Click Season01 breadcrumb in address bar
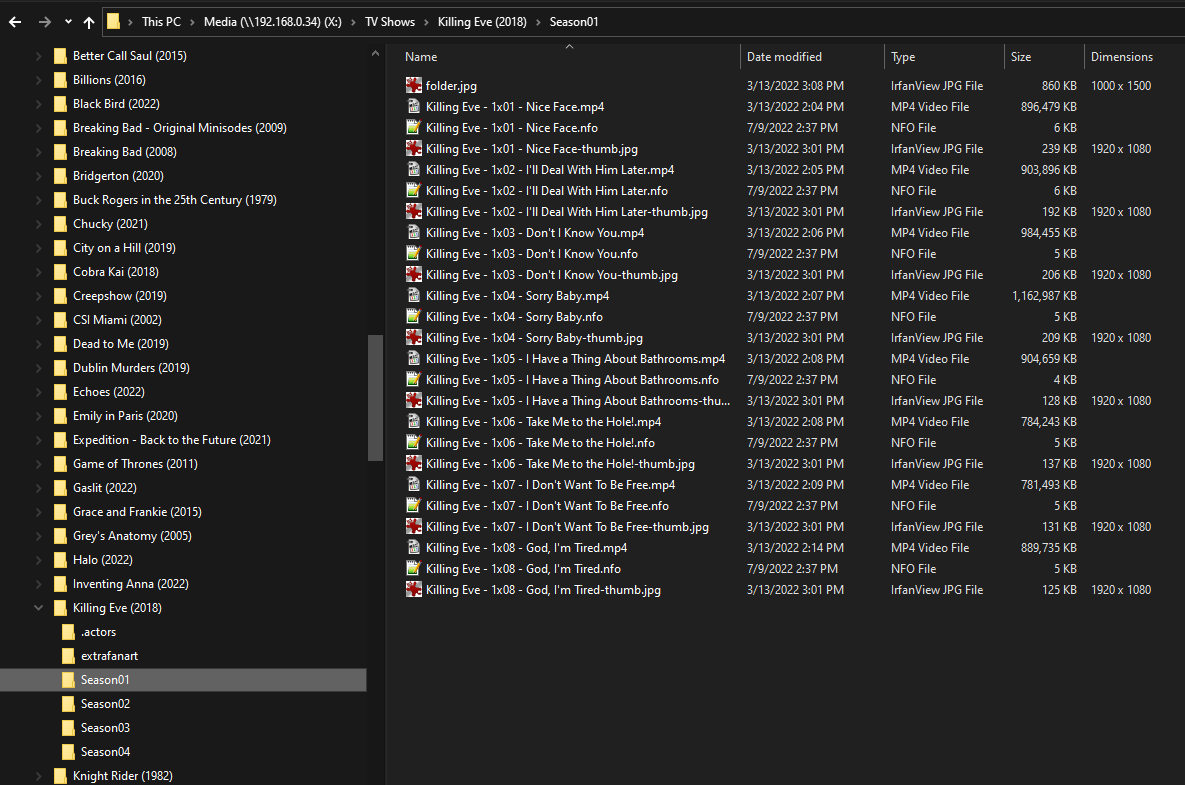This screenshot has width=1185, height=785. [x=574, y=22]
